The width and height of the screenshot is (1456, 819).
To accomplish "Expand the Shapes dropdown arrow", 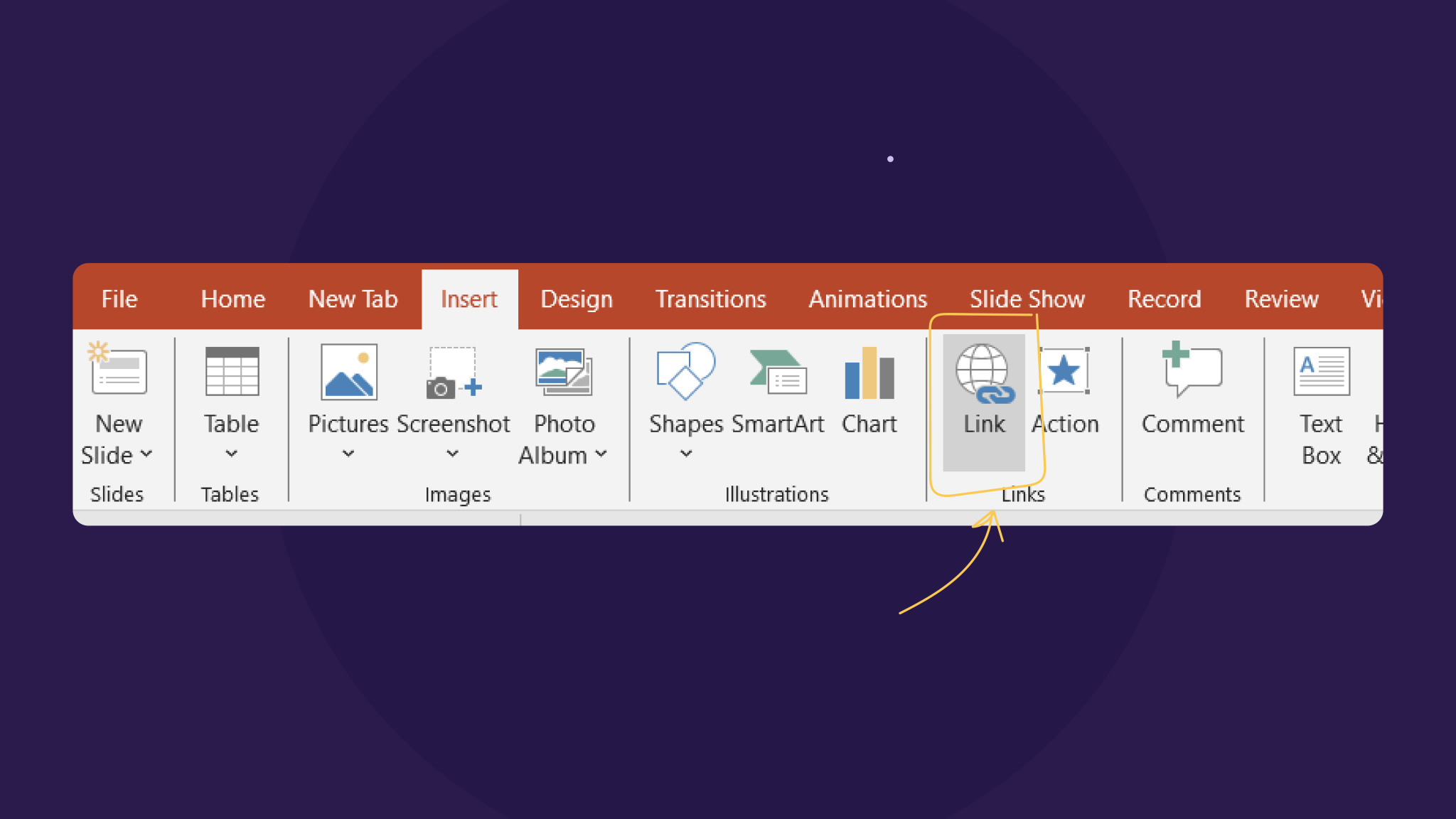I will (x=685, y=453).
